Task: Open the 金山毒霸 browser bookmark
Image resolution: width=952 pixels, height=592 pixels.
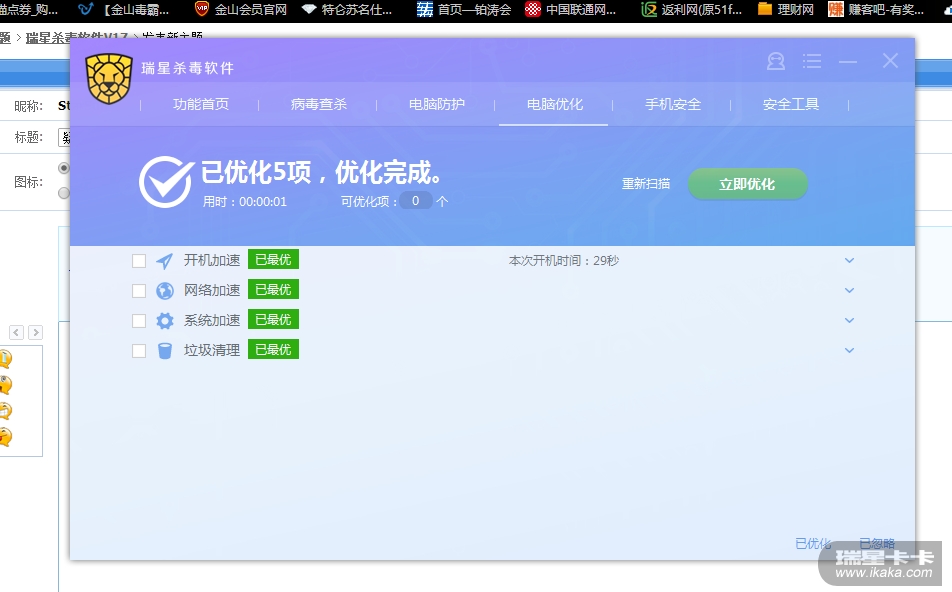Action: (124, 10)
